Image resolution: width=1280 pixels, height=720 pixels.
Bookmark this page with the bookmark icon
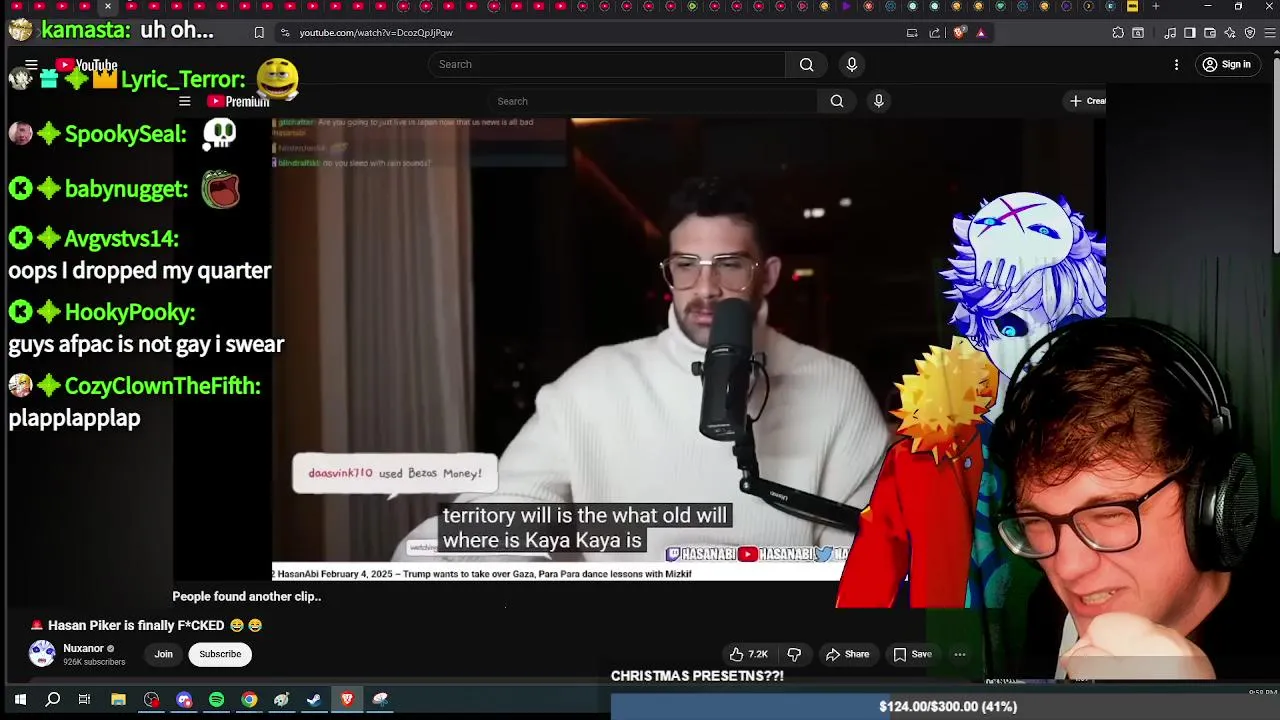259,33
